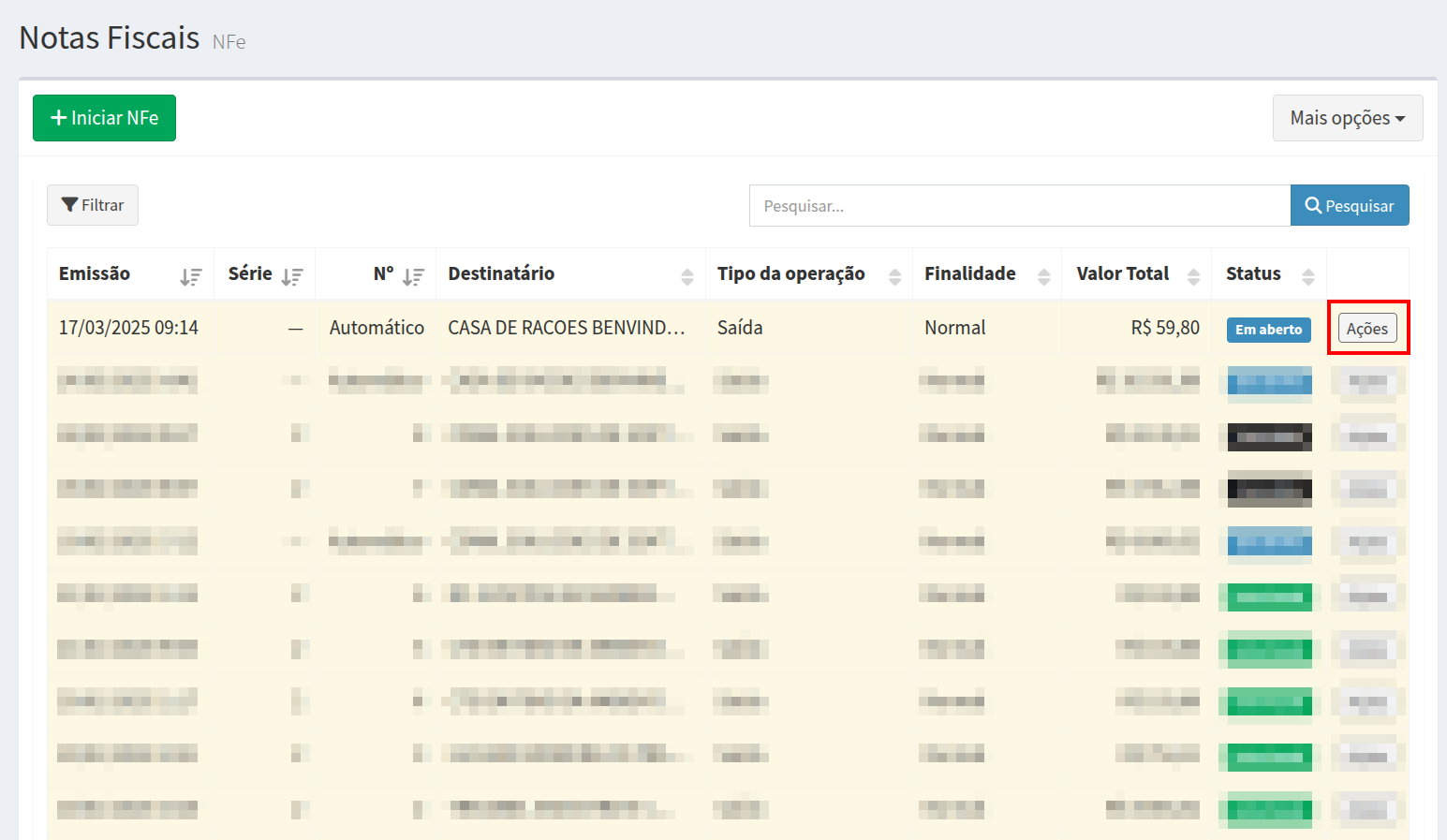The height and width of the screenshot is (840, 1447).
Task: Start a new invoice with Iniciar NFe
Action: (104, 118)
